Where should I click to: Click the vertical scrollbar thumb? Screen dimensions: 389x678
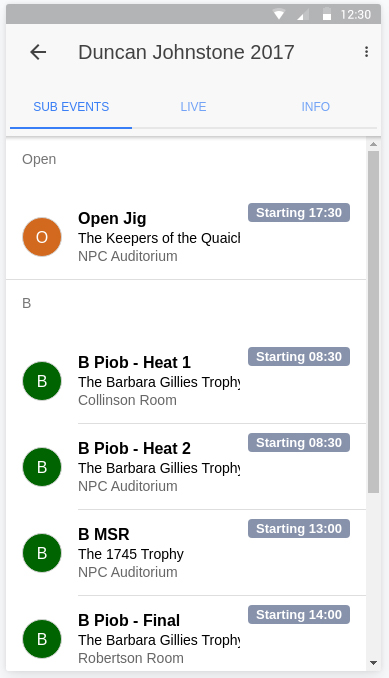373,322
